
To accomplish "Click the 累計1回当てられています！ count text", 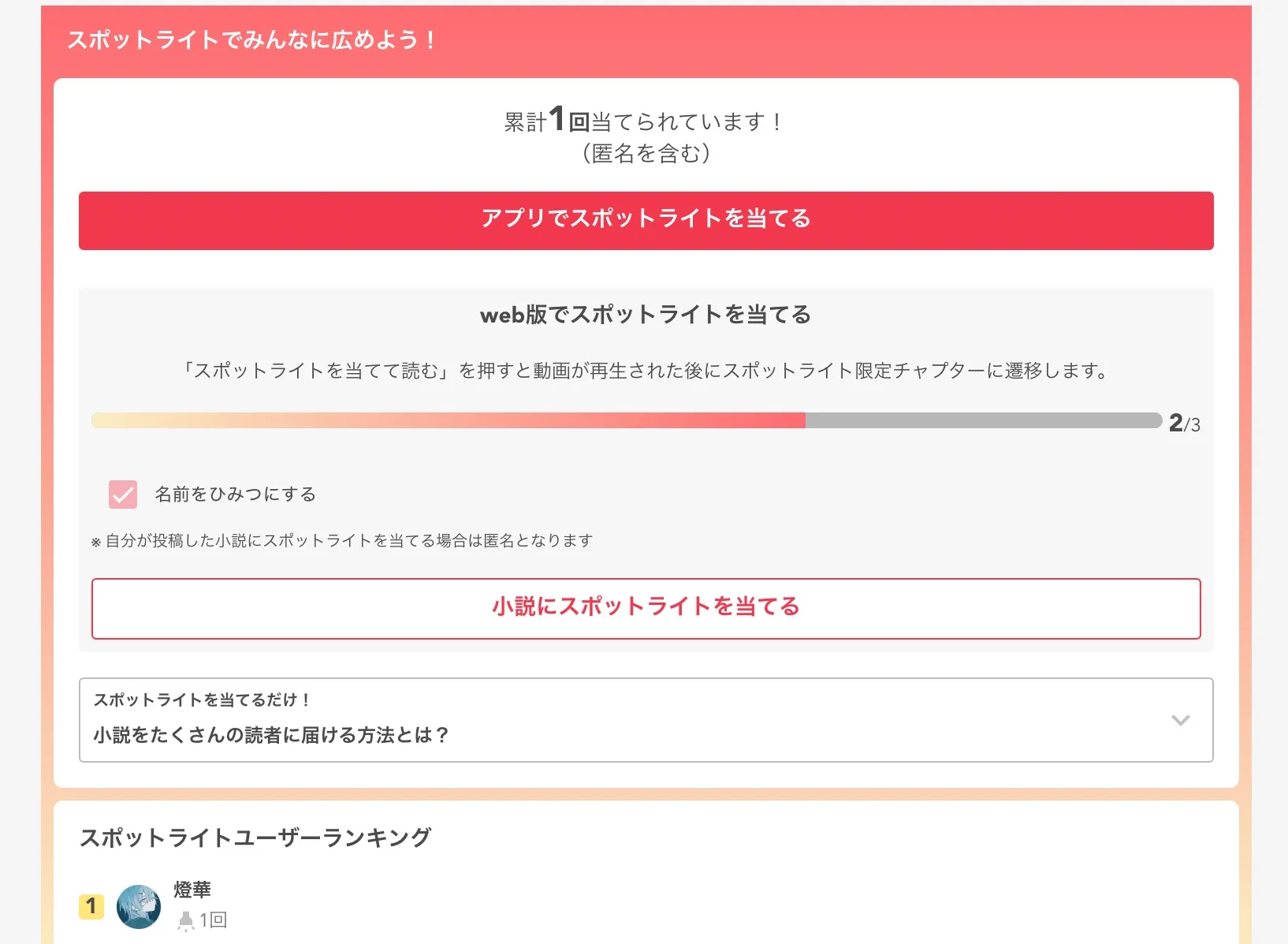I will pyautogui.click(x=644, y=121).
